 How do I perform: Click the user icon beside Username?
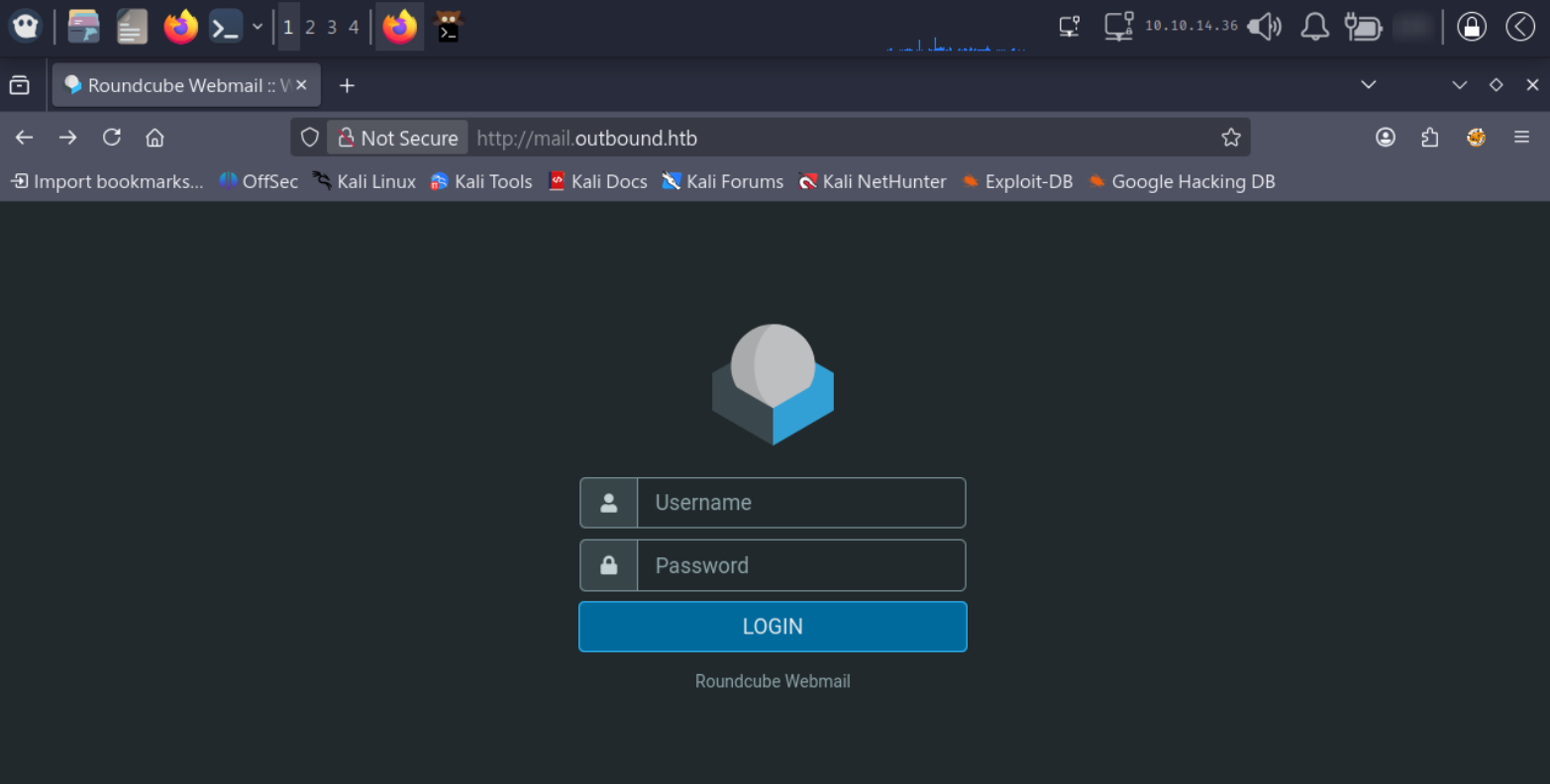pos(609,503)
